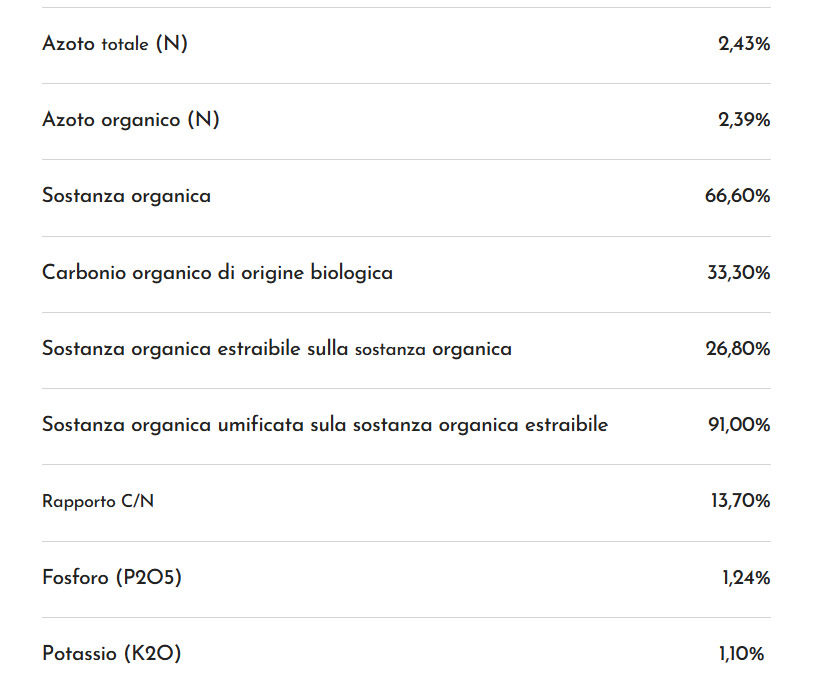Select the Fosforo (P2O5) label

click(x=112, y=577)
